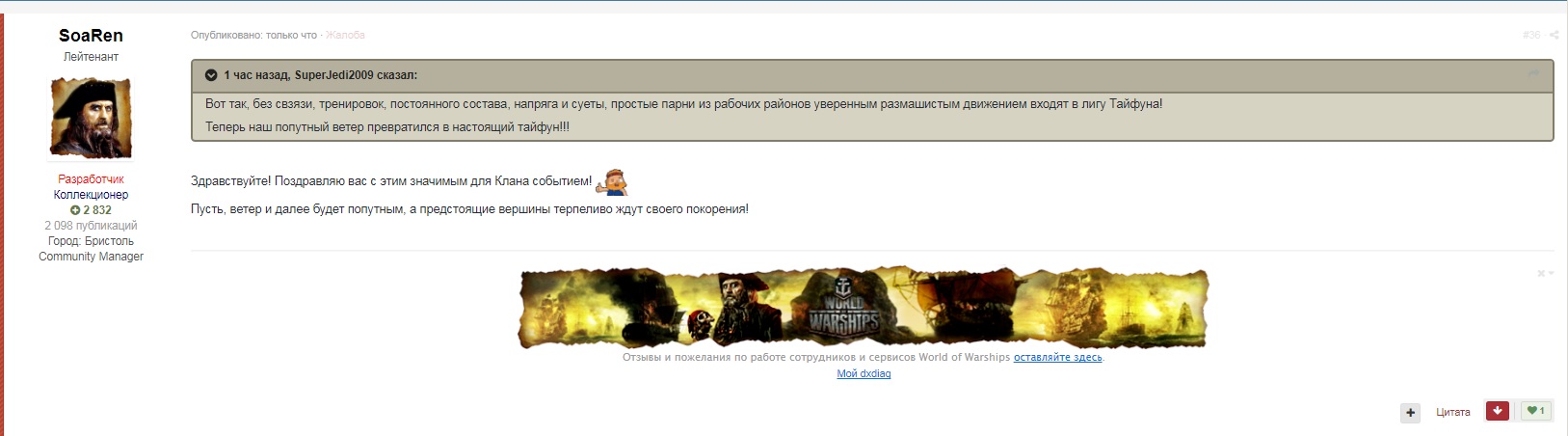
Task: Go to the quoted post via arrow icon
Action: pos(1533,74)
